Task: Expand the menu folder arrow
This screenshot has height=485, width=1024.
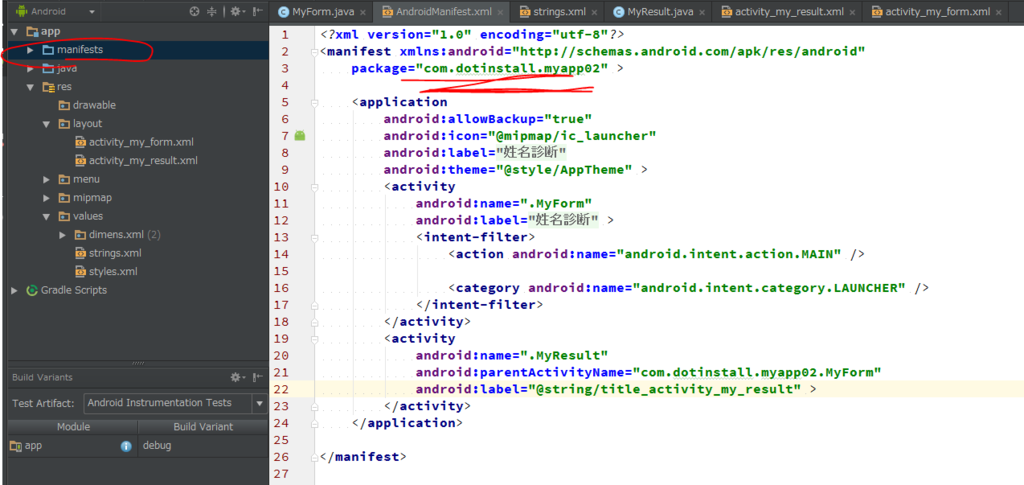Action: pos(46,180)
